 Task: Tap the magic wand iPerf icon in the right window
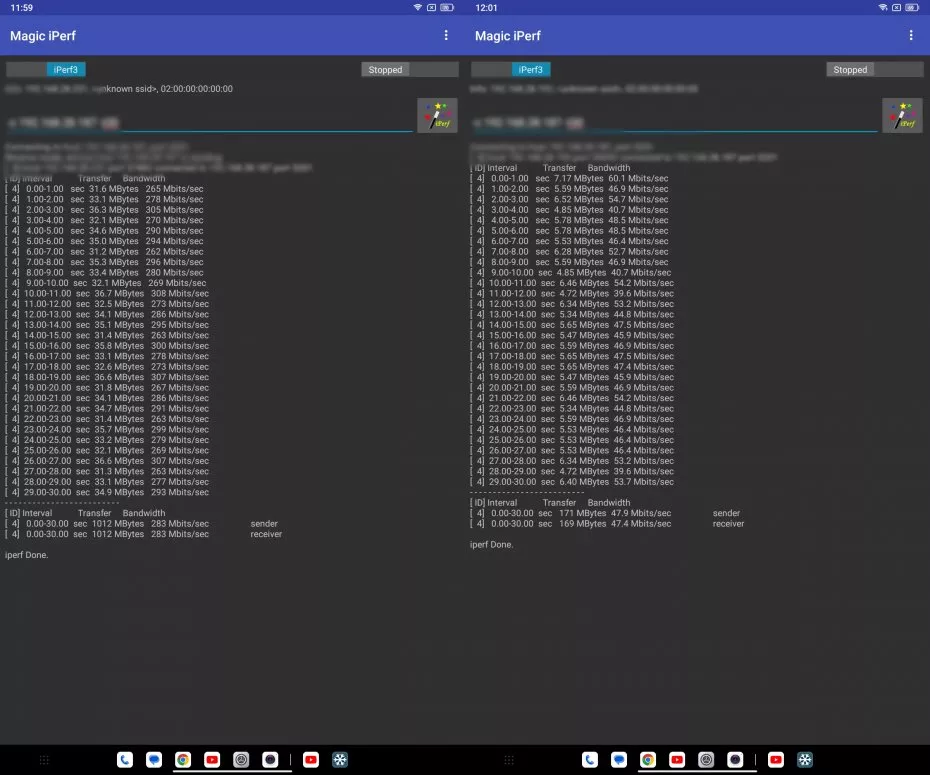pos(902,115)
